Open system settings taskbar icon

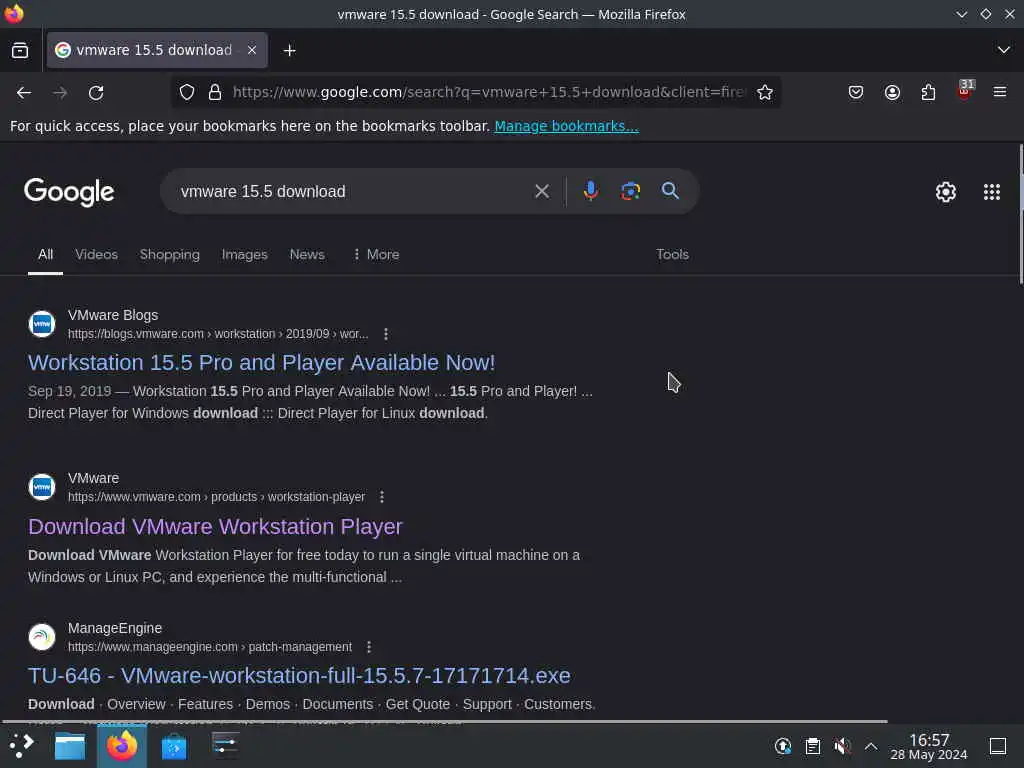coord(225,744)
